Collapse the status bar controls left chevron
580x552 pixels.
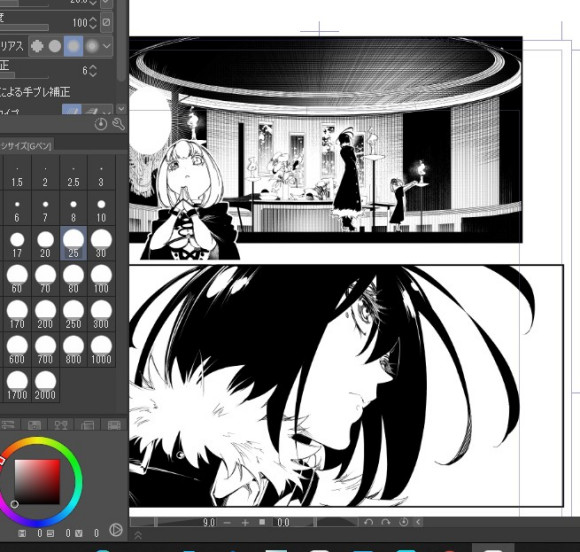418,522
